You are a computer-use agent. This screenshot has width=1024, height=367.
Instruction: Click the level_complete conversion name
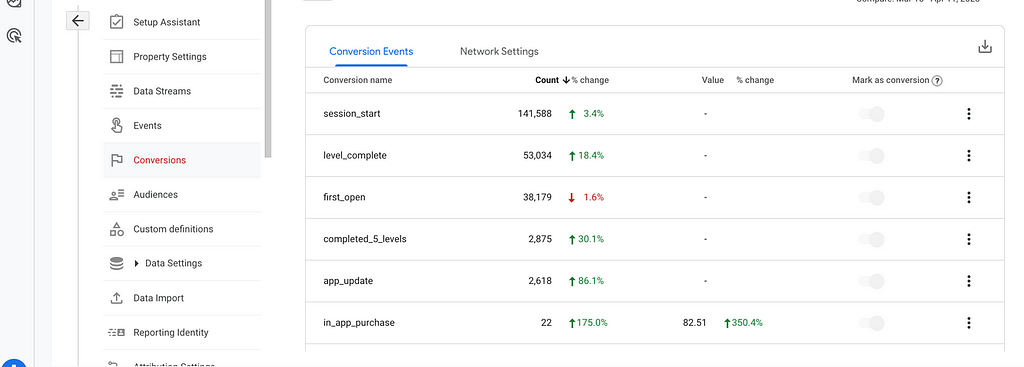click(x=355, y=155)
